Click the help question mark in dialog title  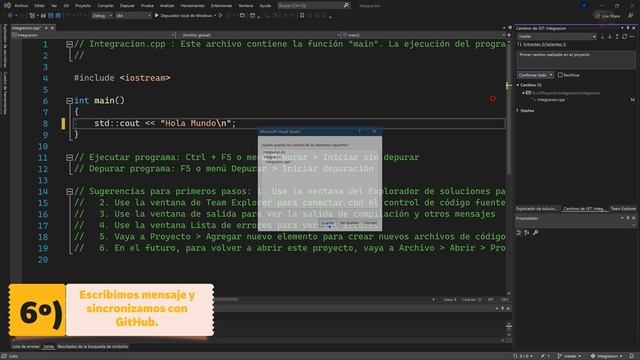coord(360,131)
